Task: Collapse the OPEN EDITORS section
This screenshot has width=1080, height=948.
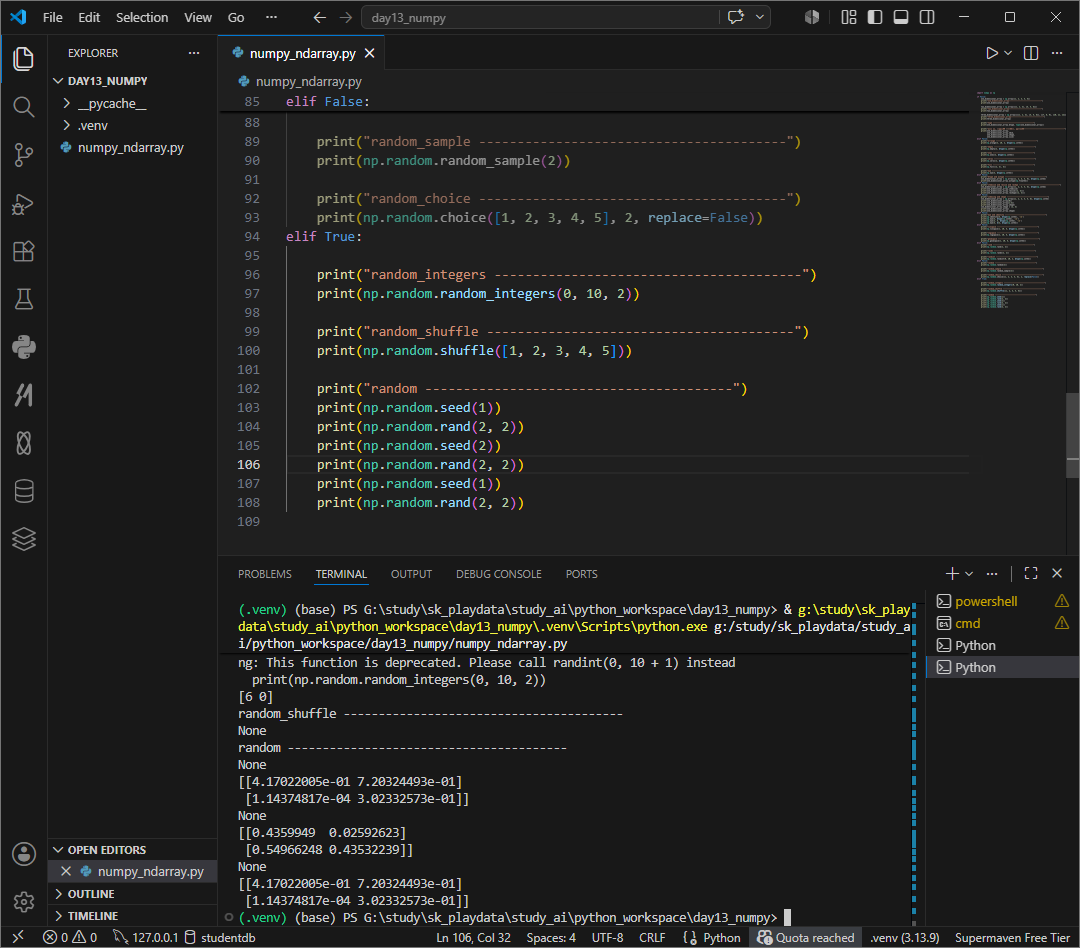Action: 133,849
